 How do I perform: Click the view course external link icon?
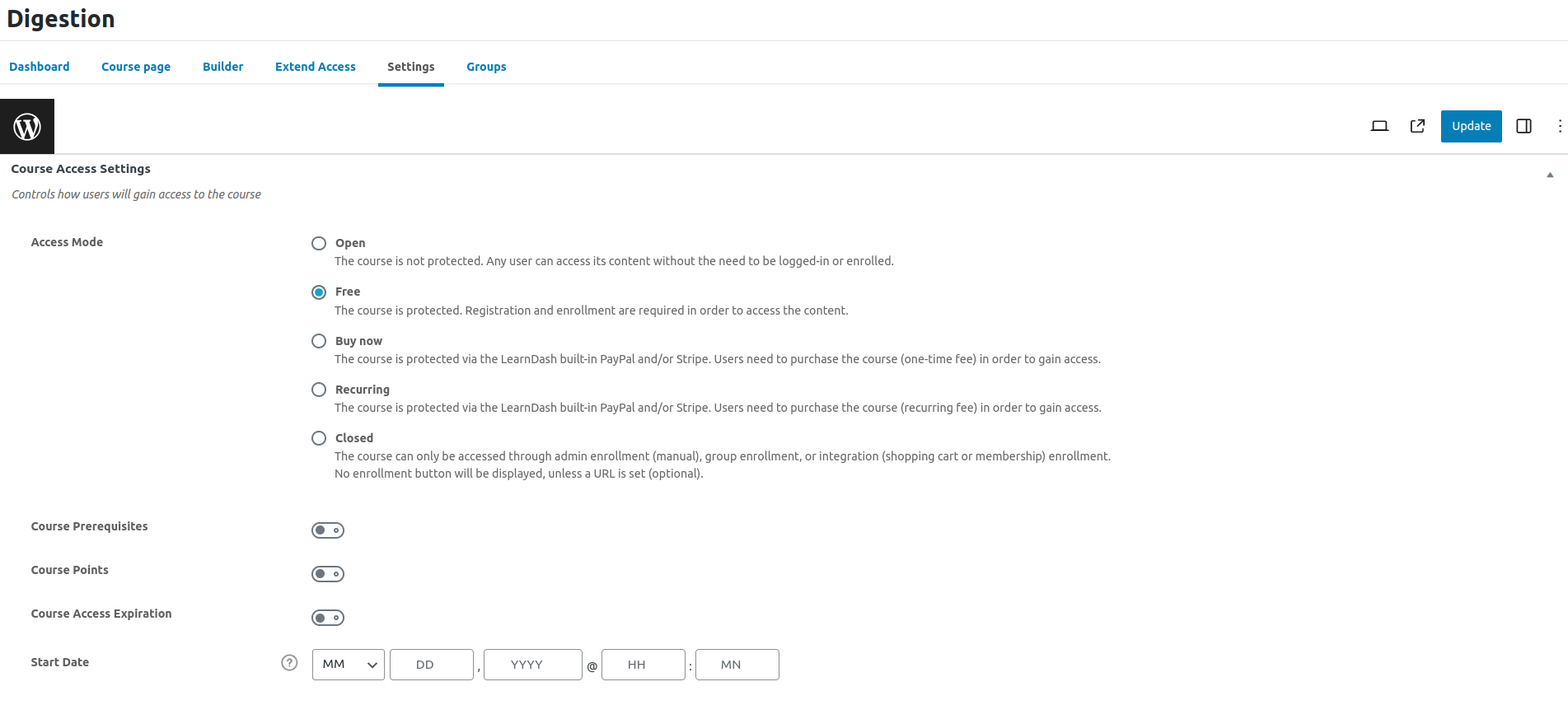point(1417,126)
